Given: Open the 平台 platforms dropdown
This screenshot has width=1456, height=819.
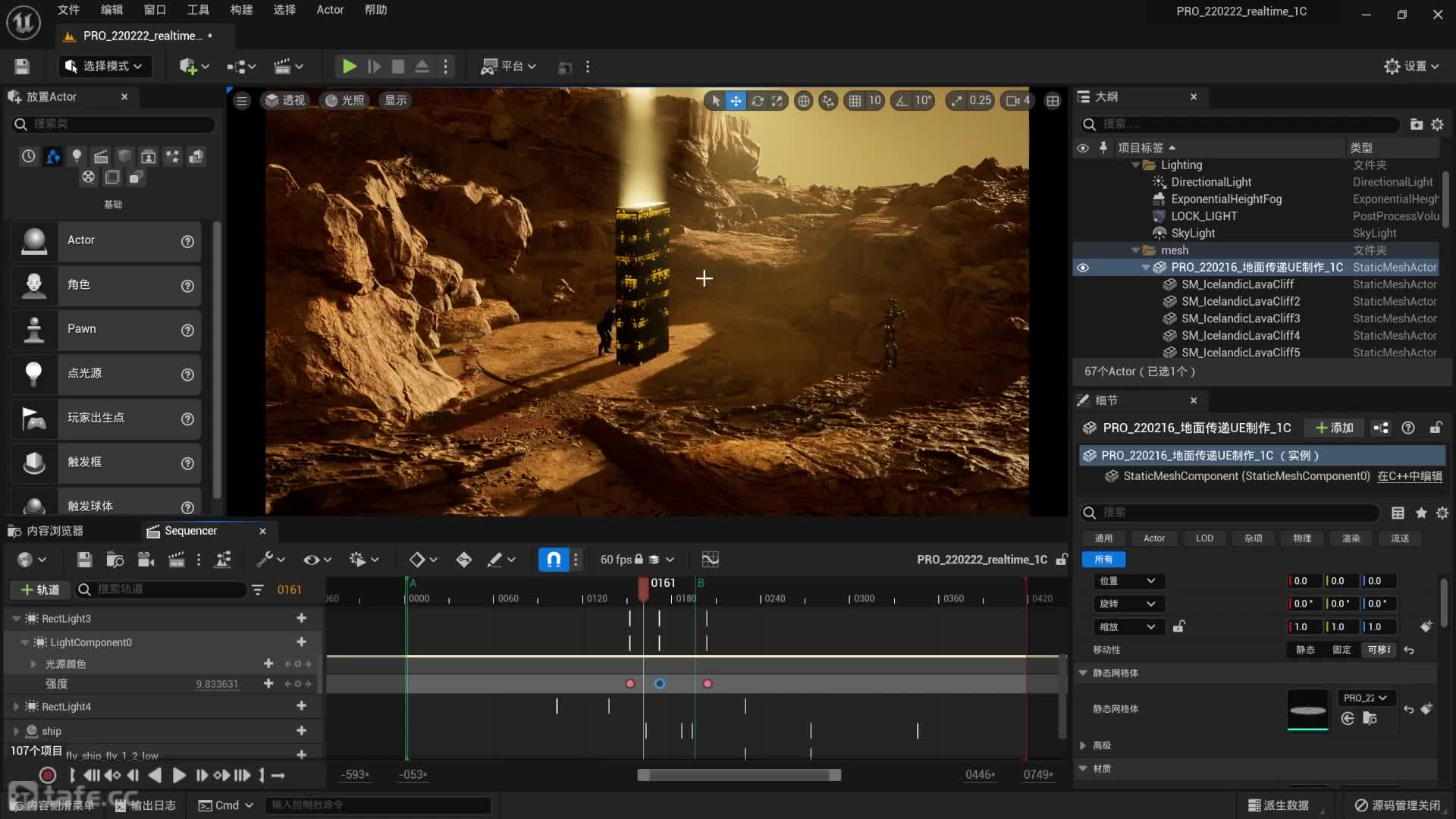Looking at the screenshot, I should click(x=509, y=67).
